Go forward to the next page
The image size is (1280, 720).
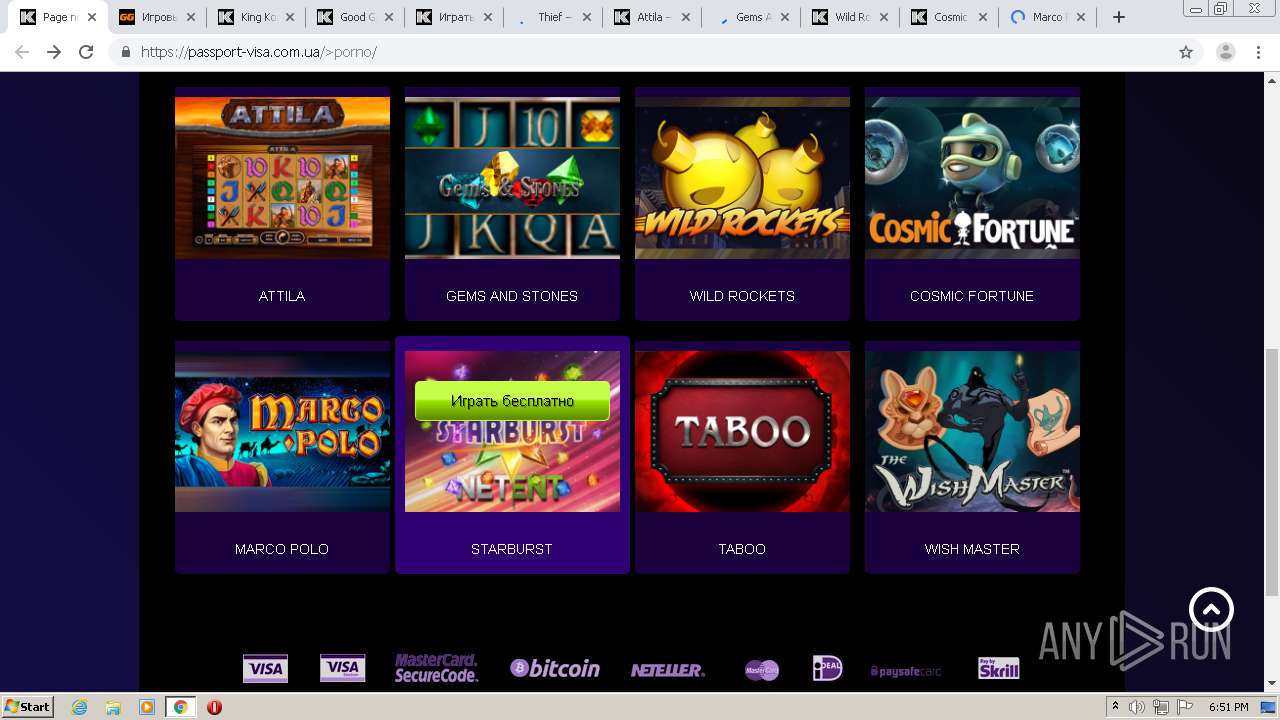pos(54,52)
